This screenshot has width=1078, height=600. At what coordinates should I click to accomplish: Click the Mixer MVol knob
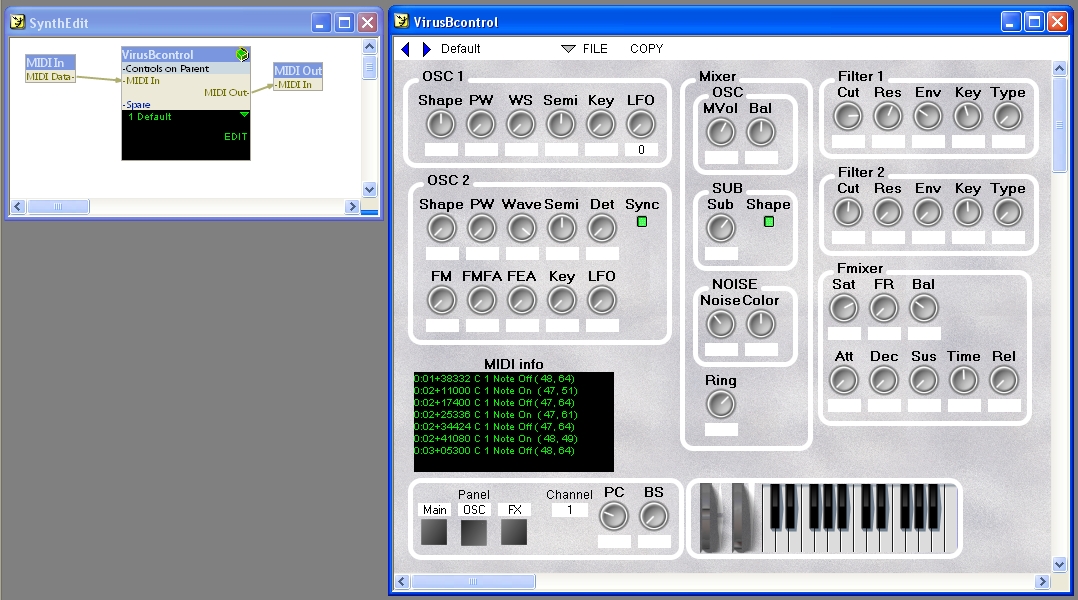[x=720, y=132]
